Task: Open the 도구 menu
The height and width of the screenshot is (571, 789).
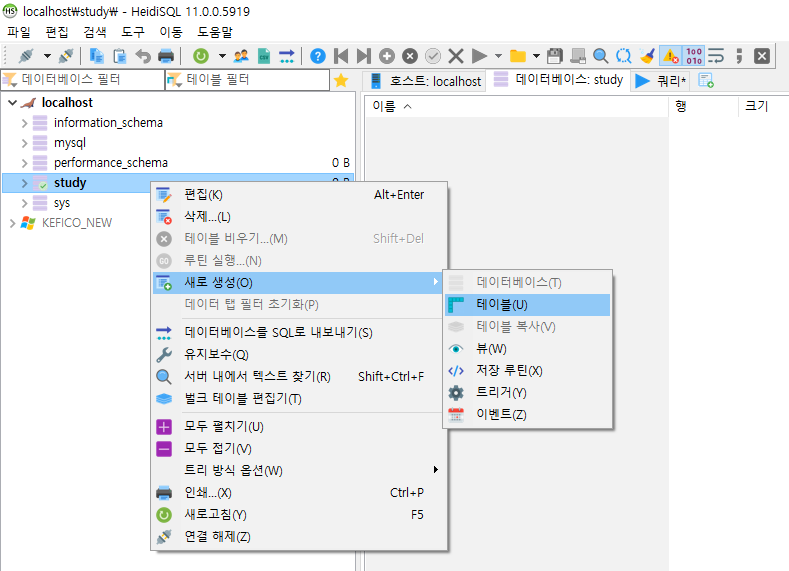Action: pos(133,32)
